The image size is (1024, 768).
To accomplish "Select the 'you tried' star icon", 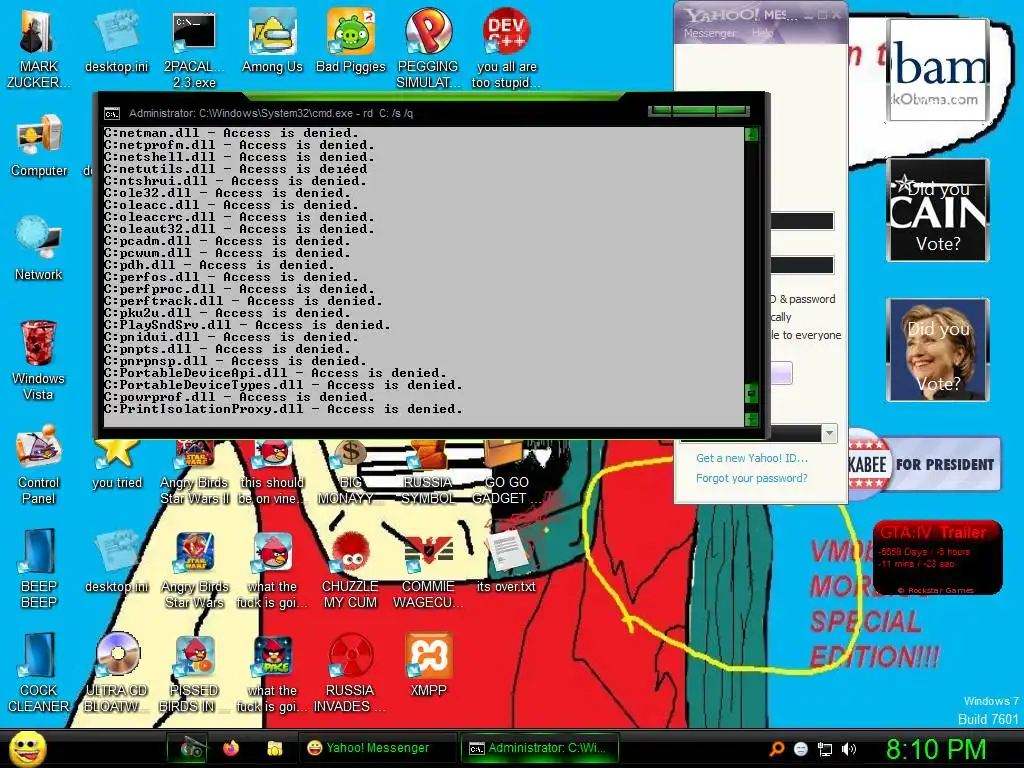I will click(117, 464).
